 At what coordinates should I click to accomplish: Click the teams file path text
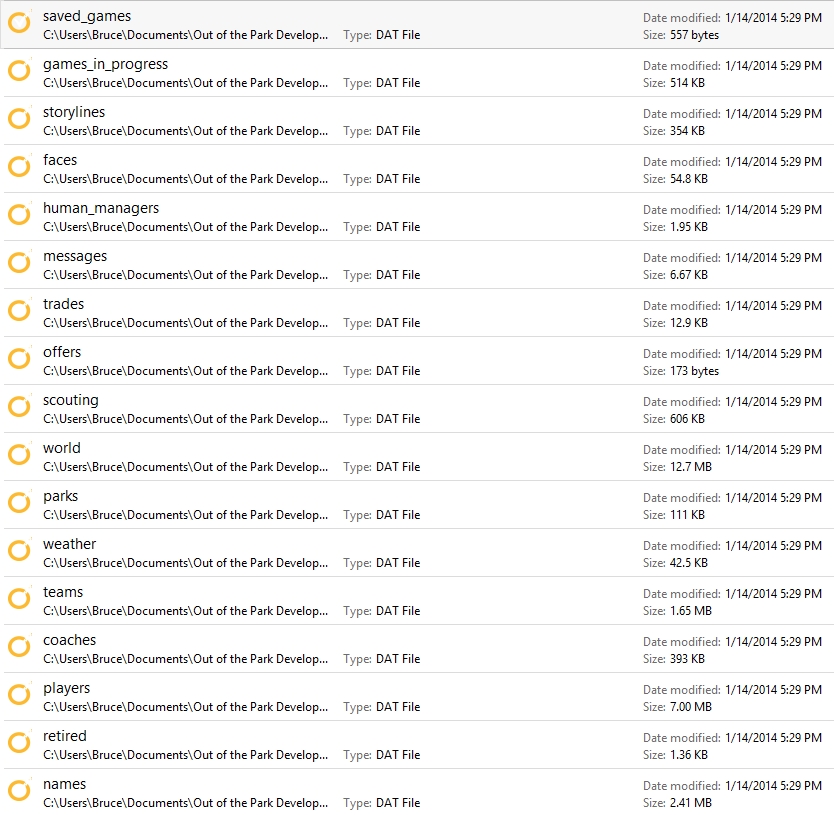(x=185, y=611)
